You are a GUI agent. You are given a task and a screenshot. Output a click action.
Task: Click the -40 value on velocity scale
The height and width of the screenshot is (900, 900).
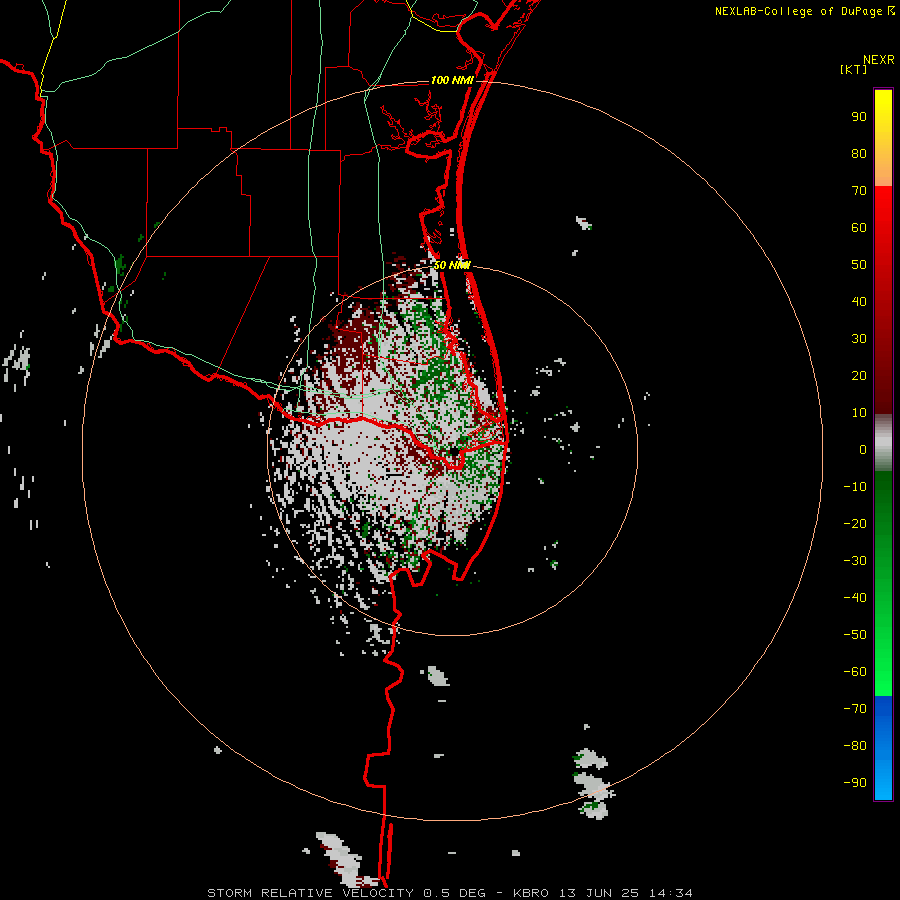pyautogui.click(x=855, y=598)
